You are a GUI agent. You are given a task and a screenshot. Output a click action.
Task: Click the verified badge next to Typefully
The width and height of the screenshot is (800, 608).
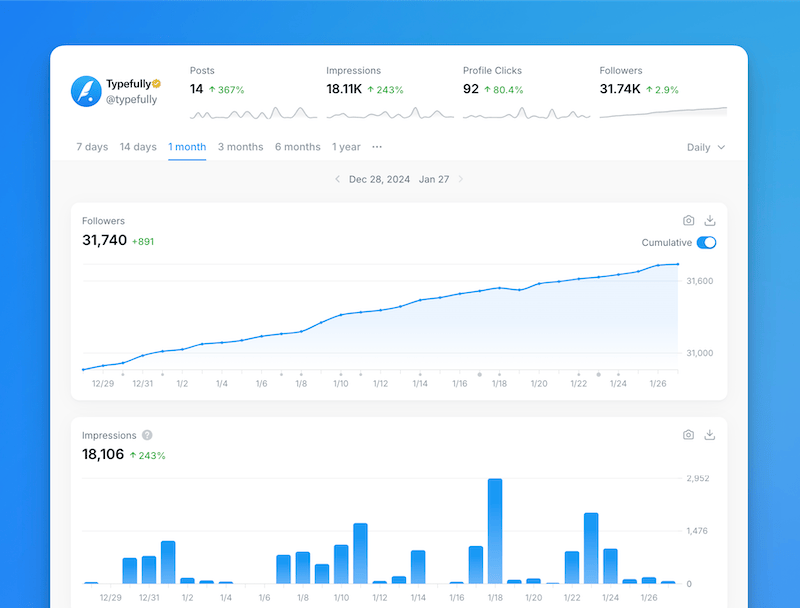pos(156,84)
